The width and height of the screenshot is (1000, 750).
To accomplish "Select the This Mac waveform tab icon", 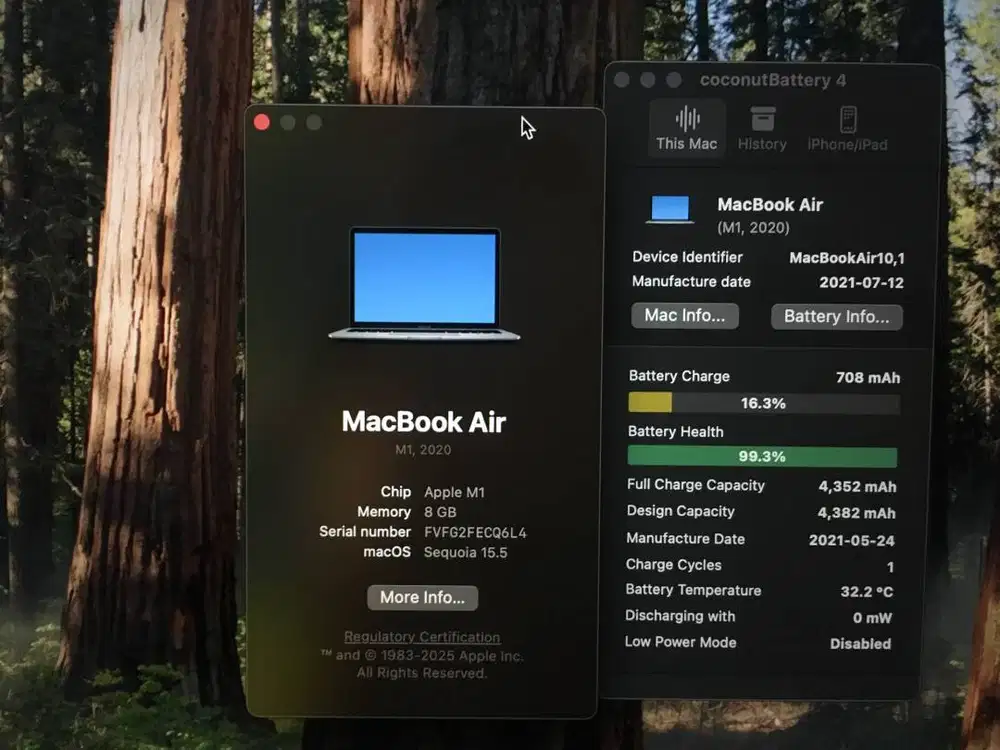I will click(687, 120).
